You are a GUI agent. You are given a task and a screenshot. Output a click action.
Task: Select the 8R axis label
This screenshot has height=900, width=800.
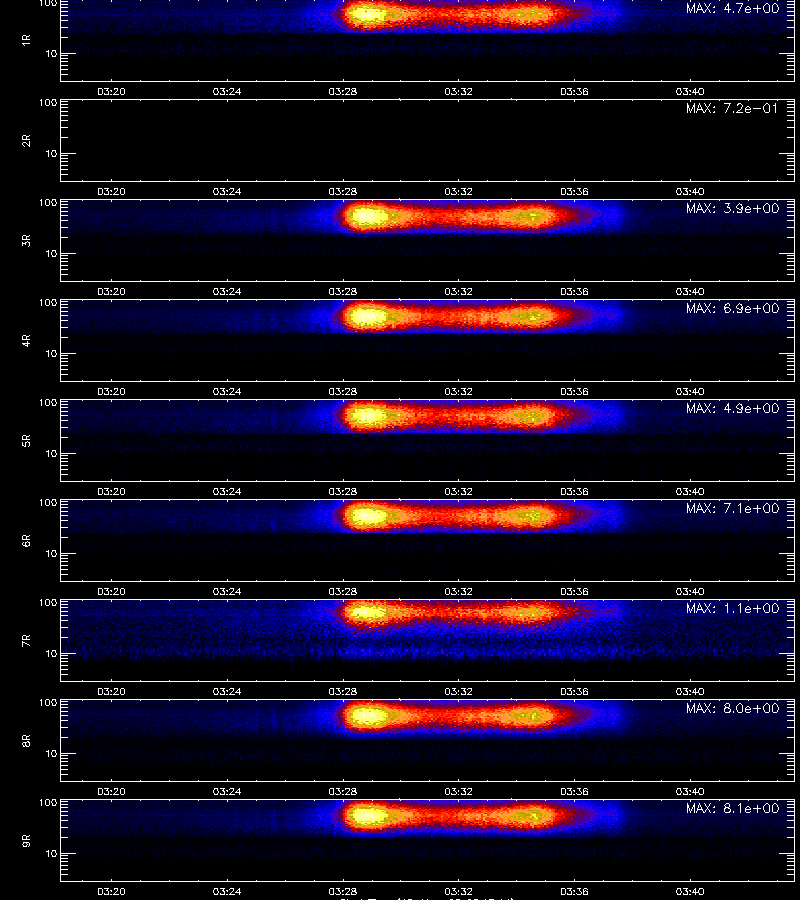click(26, 740)
